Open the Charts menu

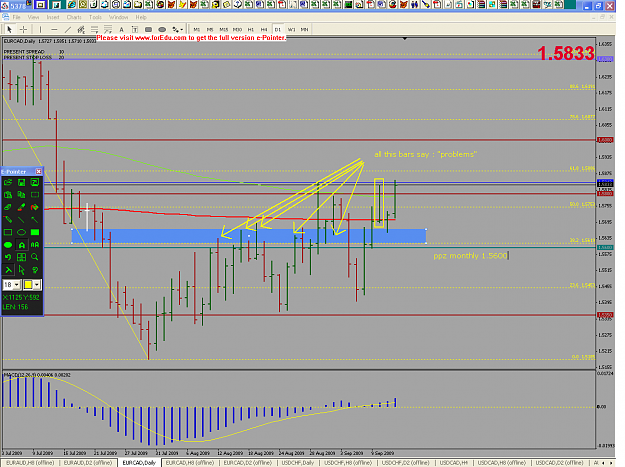point(74,17)
